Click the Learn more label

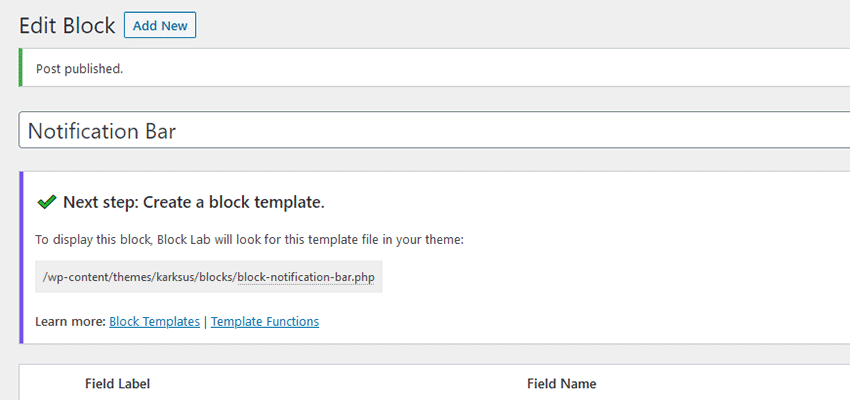point(70,322)
